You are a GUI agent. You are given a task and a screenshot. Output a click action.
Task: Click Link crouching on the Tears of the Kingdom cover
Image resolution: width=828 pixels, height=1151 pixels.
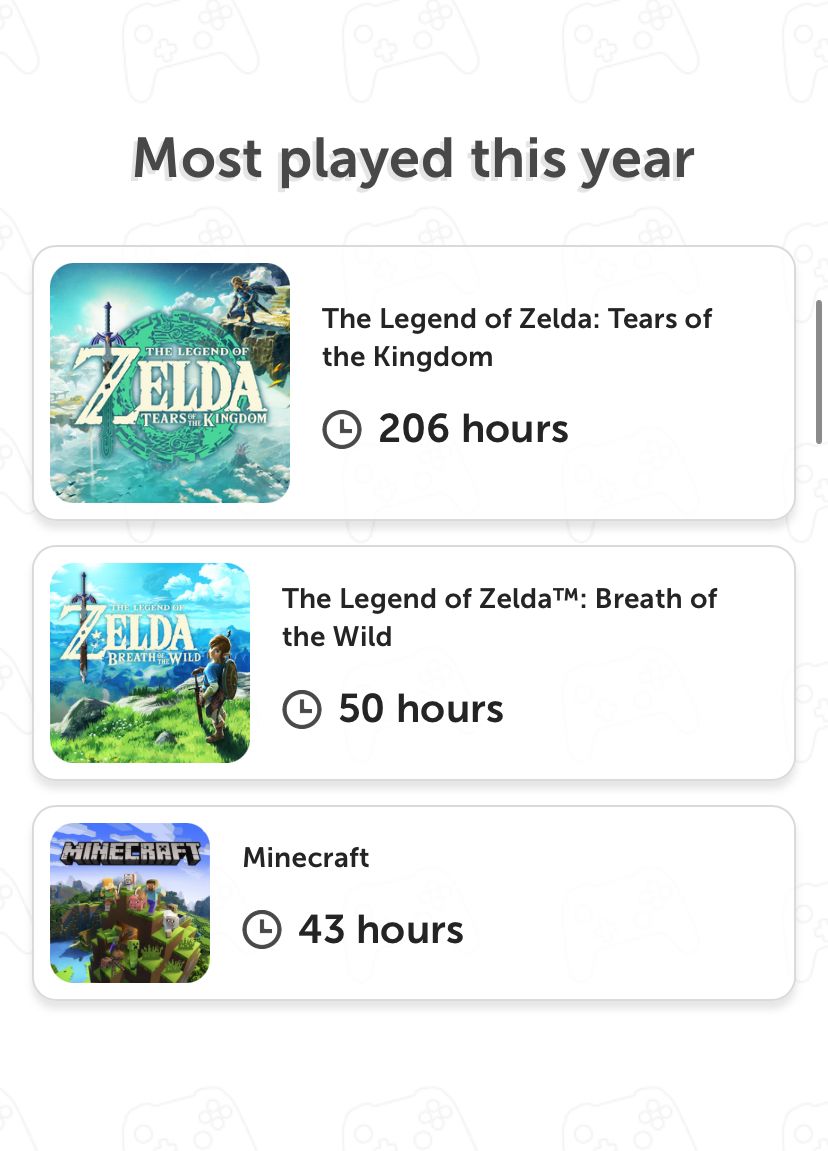pos(244,298)
